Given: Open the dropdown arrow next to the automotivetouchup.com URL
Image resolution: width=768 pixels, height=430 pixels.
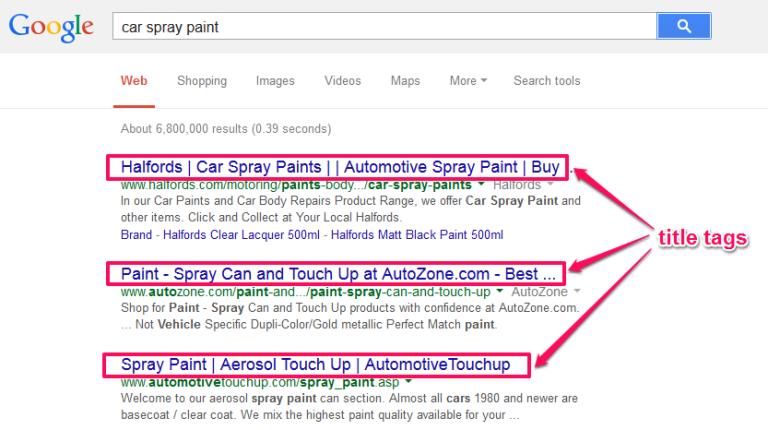Looking at the screenshot, I should [x=408, y=381].
